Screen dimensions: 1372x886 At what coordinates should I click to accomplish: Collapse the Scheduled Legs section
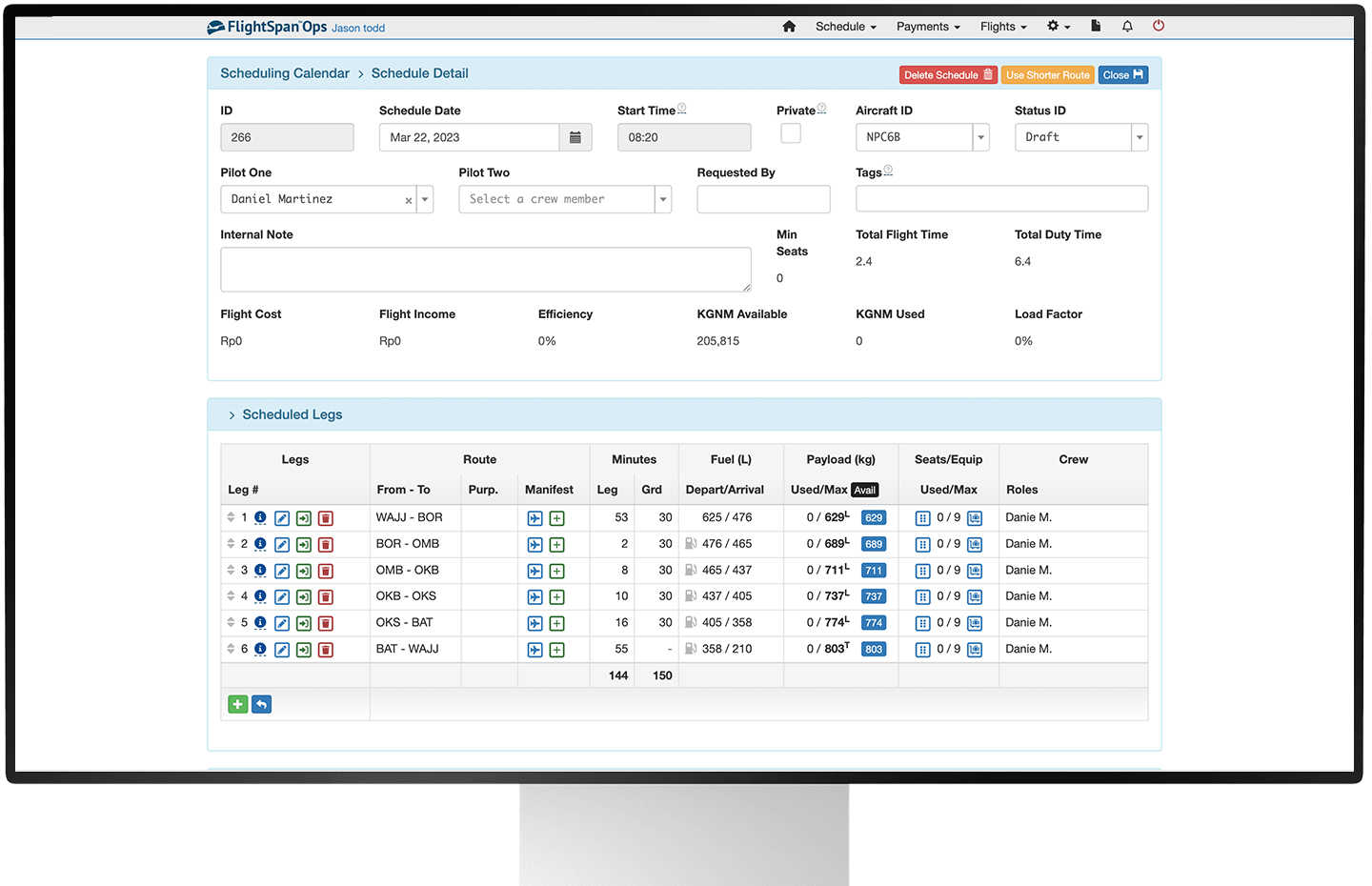tap(232, 415)
